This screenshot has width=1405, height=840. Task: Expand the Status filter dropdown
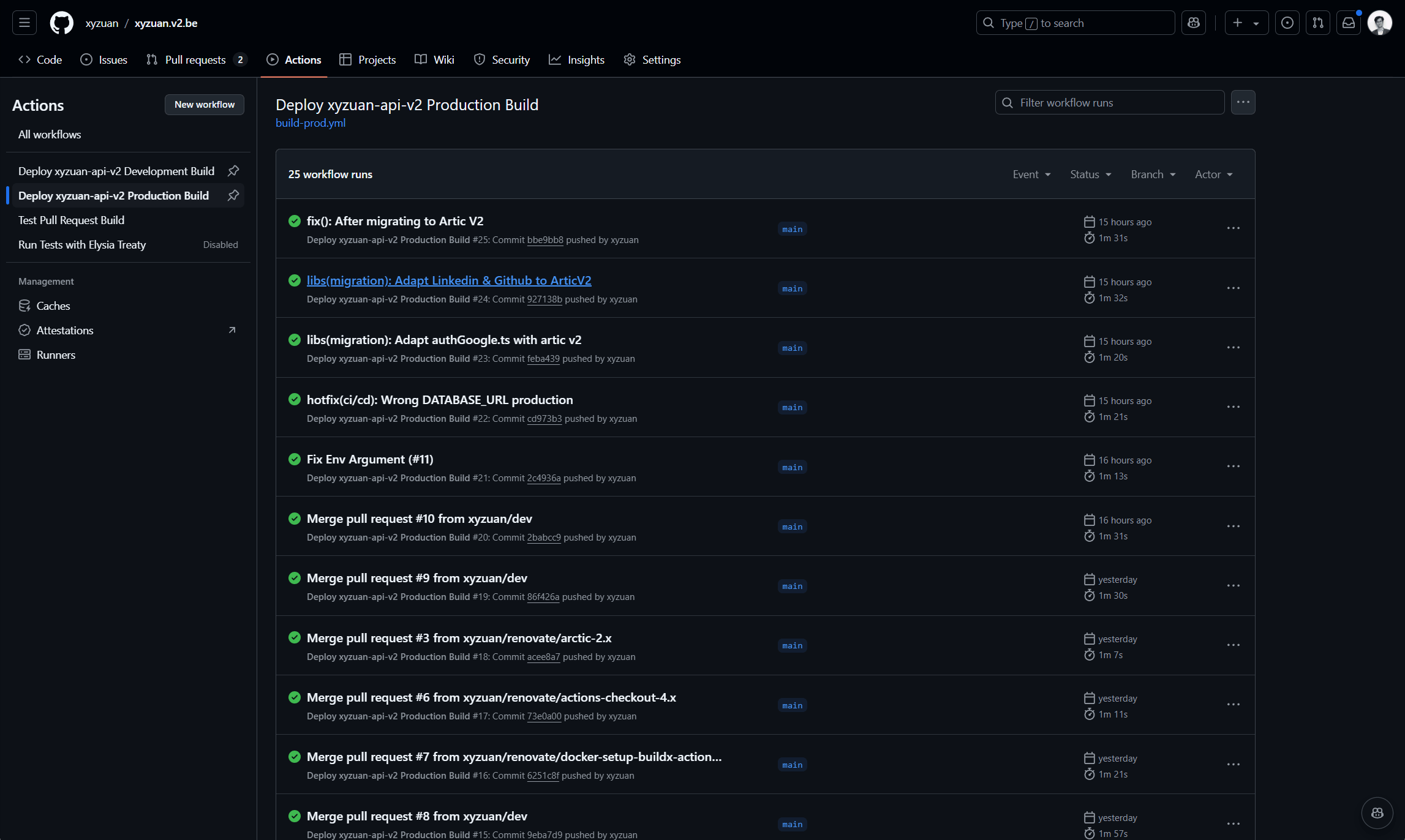(x=1090, y=174)
